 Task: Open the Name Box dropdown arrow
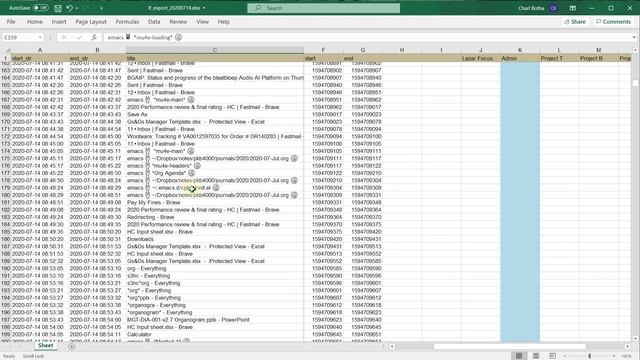40,37
